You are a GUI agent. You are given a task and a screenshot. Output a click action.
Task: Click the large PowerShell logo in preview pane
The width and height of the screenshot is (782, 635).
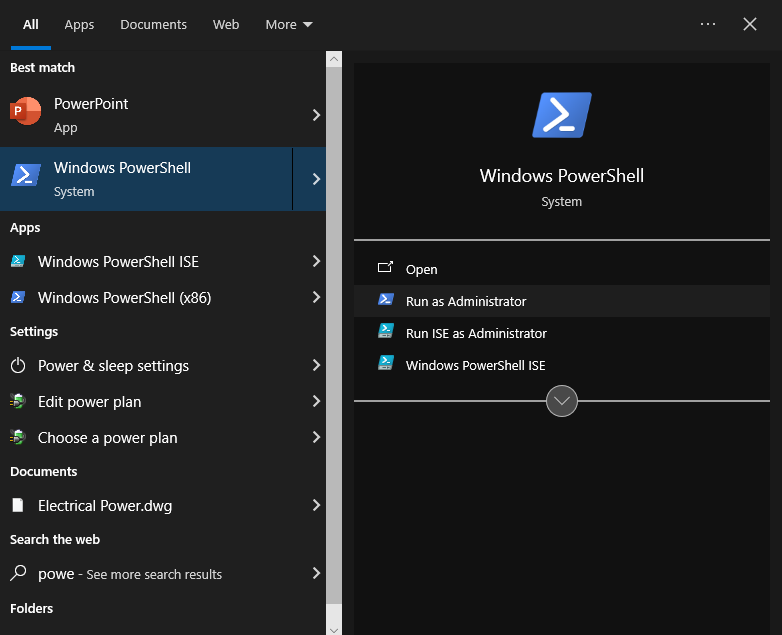562,115
